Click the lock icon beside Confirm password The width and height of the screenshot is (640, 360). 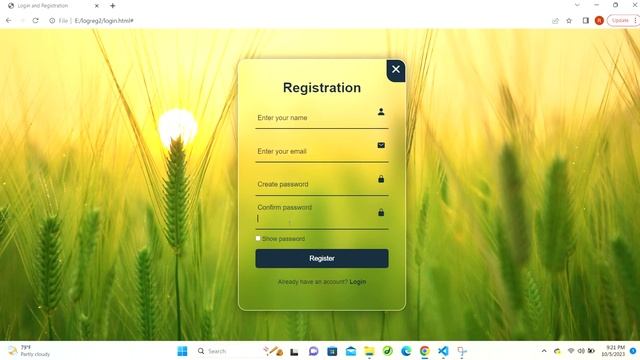[x=381, y=212]
